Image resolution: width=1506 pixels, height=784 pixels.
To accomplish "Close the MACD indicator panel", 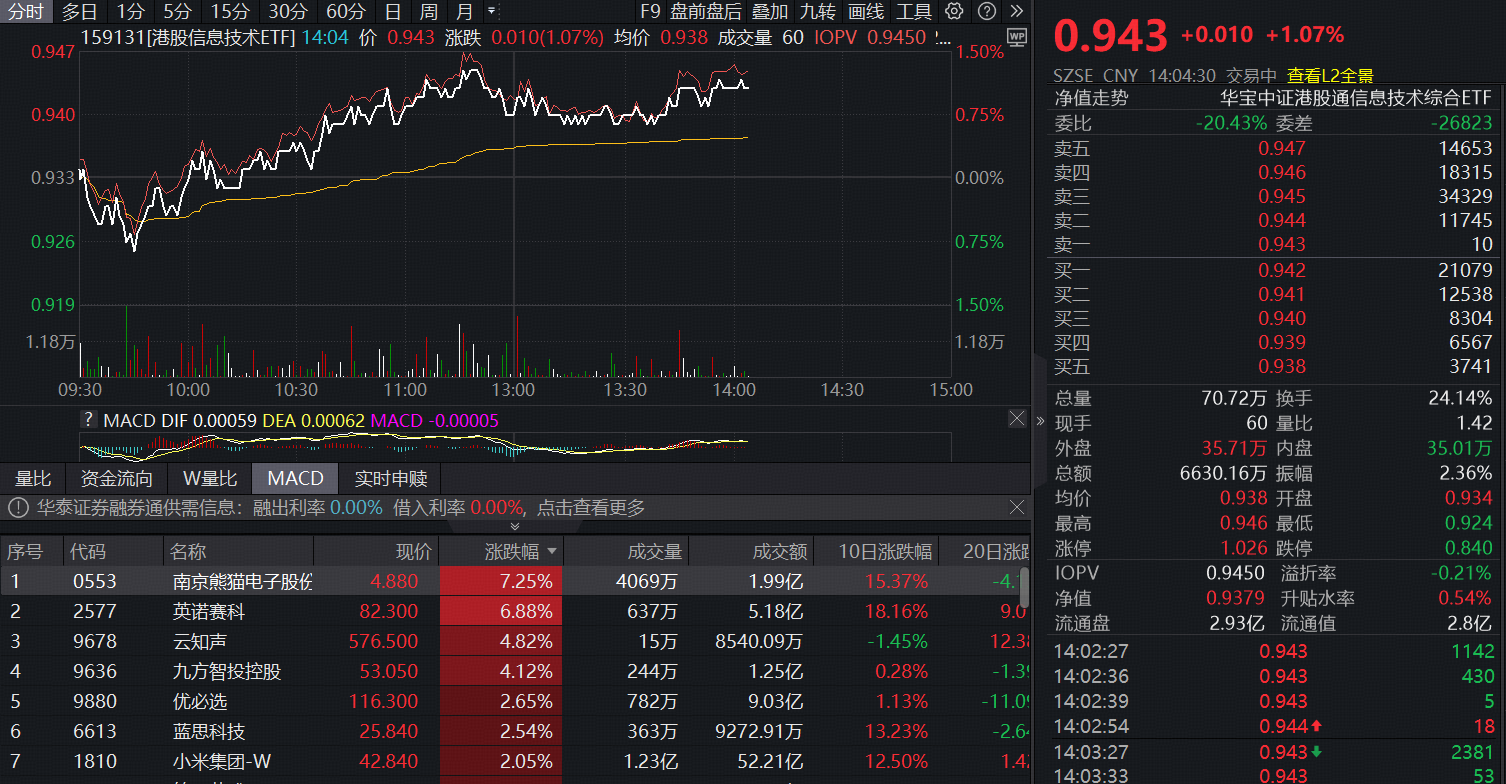I will [1017, 419].
